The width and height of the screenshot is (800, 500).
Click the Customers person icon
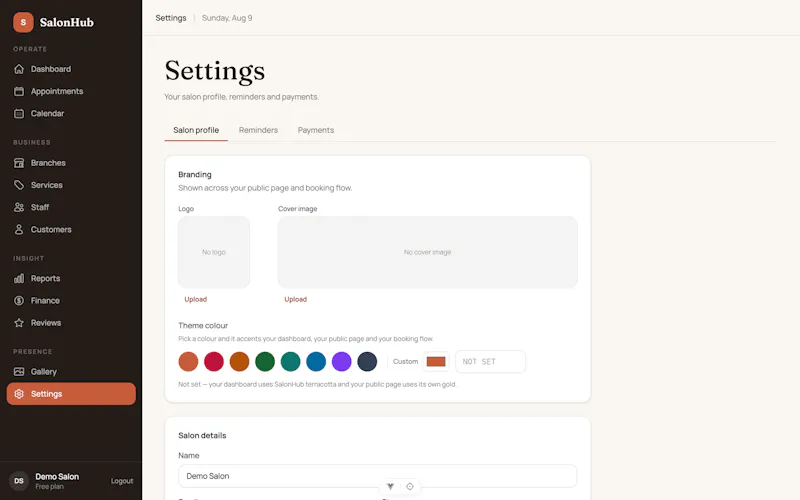point(19,230)
